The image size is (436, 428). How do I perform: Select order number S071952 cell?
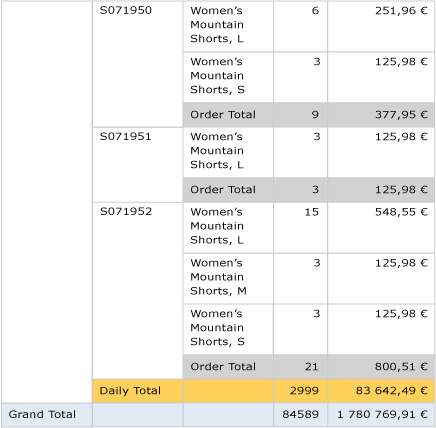pyautogui.click(x=138, y=290)
